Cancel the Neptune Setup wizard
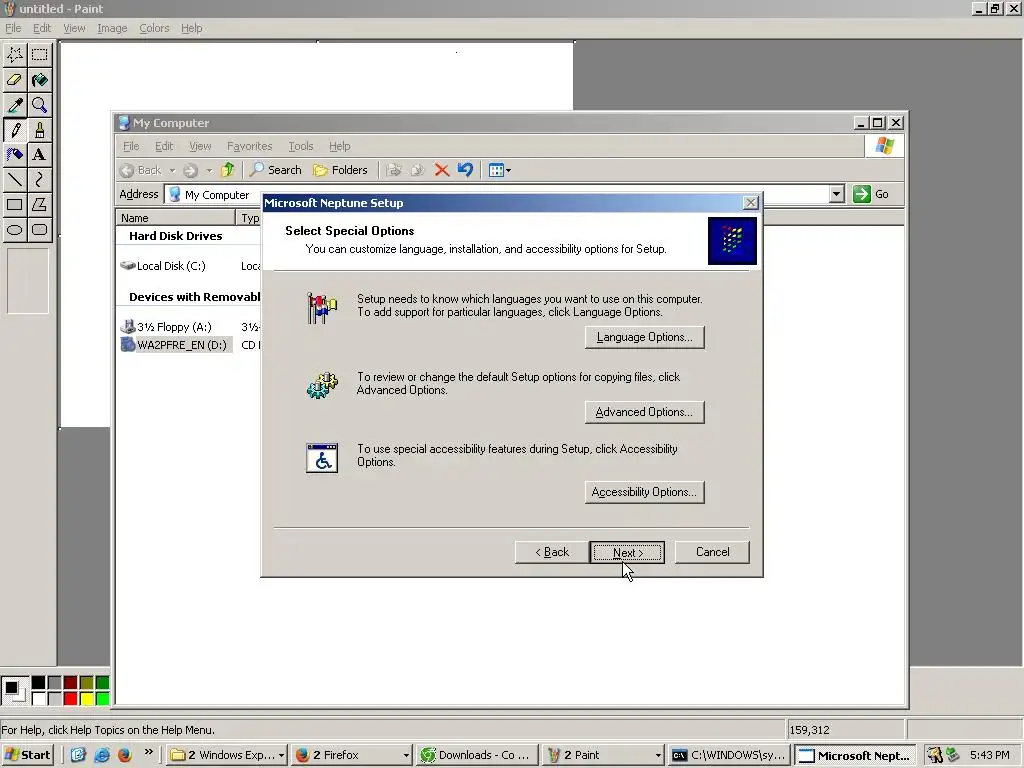The width and height of the screenshot is (1024, 768). (712, 552)
